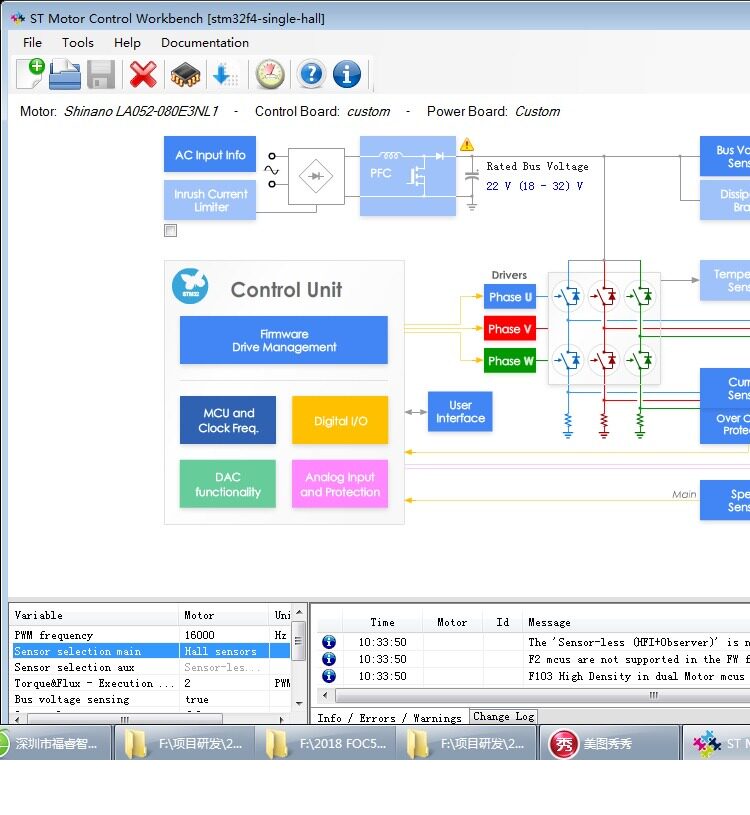This screenshot has width=750, height=815.
Task: Click the bottom blue IGBT transistor symbol
Action: point(567,360)
